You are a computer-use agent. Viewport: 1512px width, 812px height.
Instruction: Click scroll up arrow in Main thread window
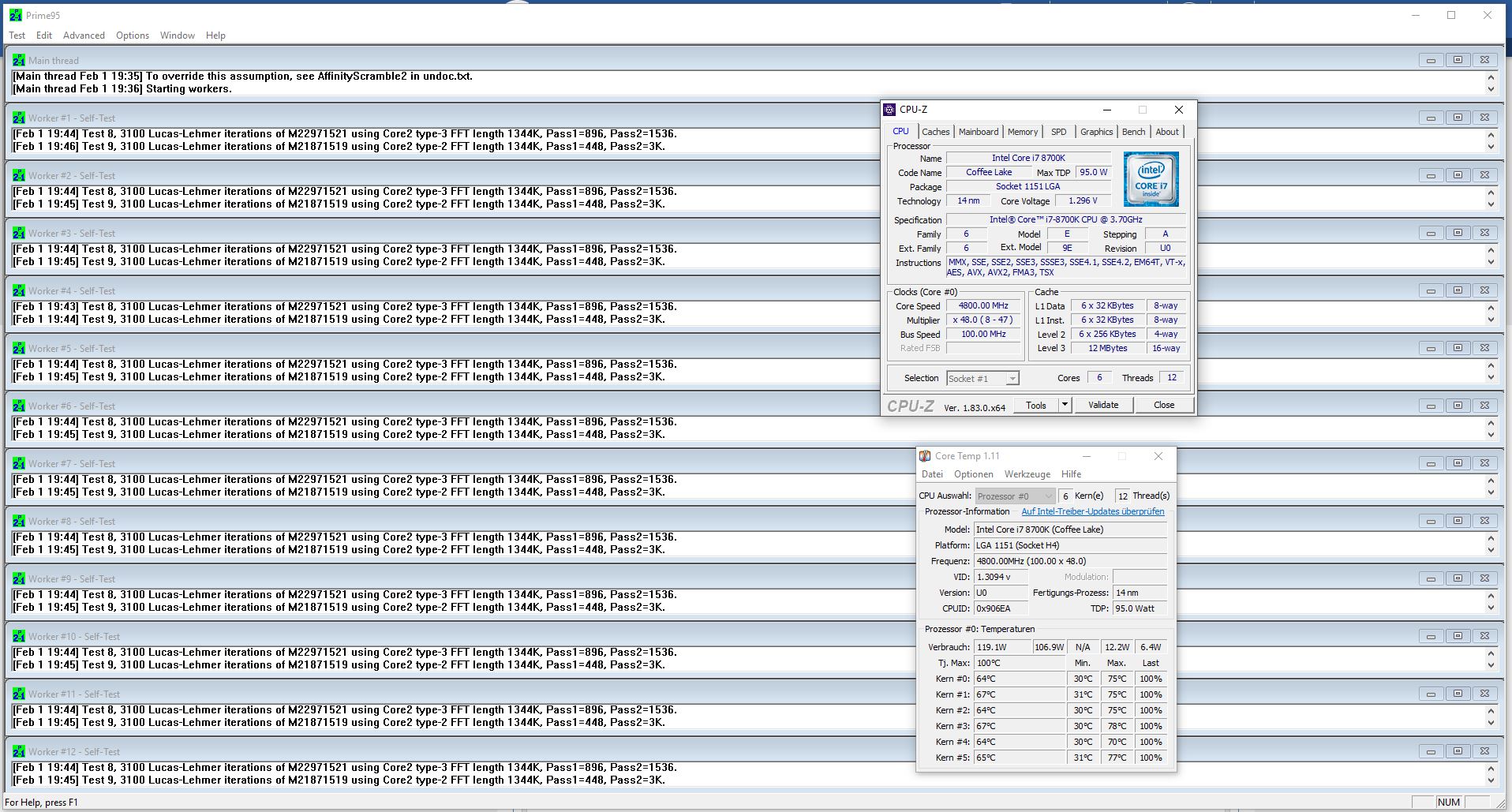(1491, 77)
